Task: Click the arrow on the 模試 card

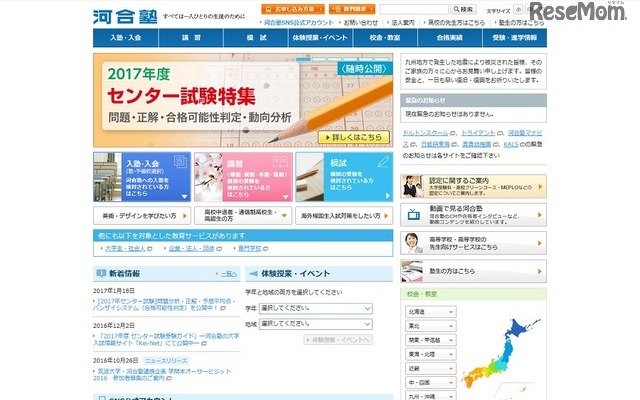Action: tap(387, 196)
